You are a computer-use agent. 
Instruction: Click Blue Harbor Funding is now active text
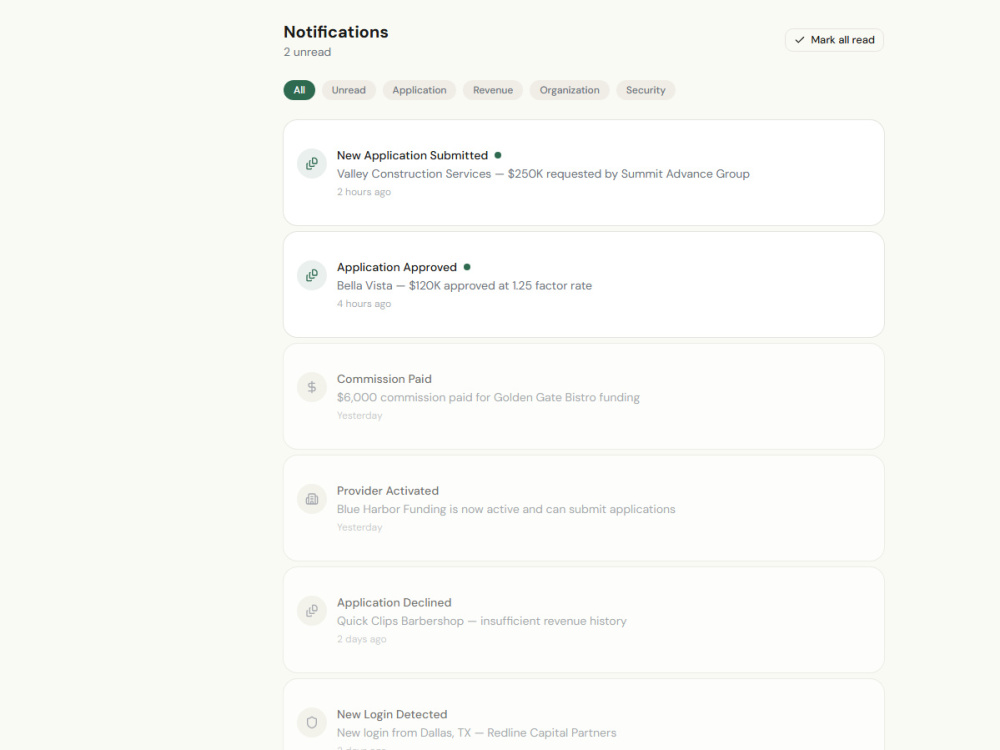click(x=506, y=509)
